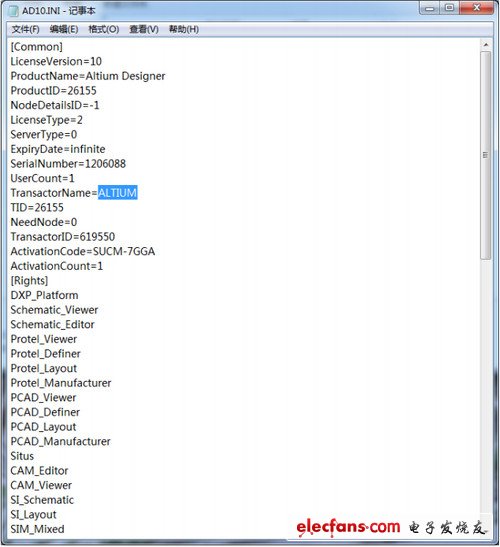
Task: Click the Situs line
Action: [x=22, y=457]
